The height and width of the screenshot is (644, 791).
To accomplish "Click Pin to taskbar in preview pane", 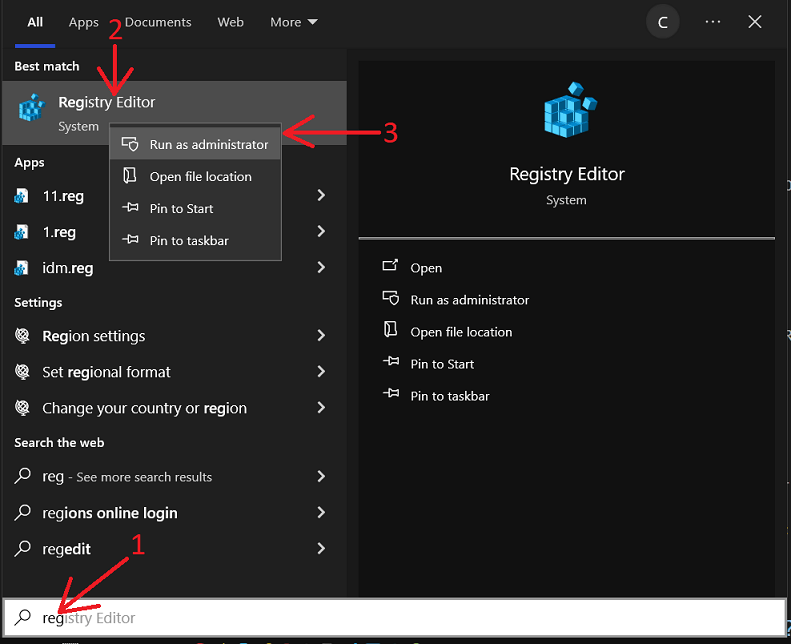I will 450,396.
